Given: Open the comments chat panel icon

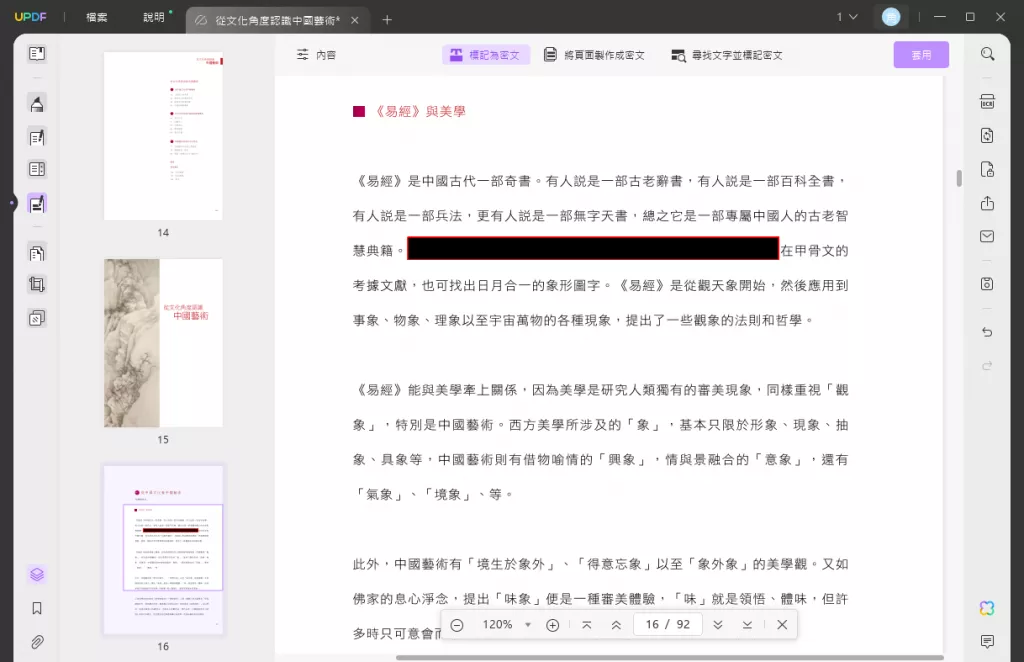Looking at the screenshot, I should coord(987,642).
